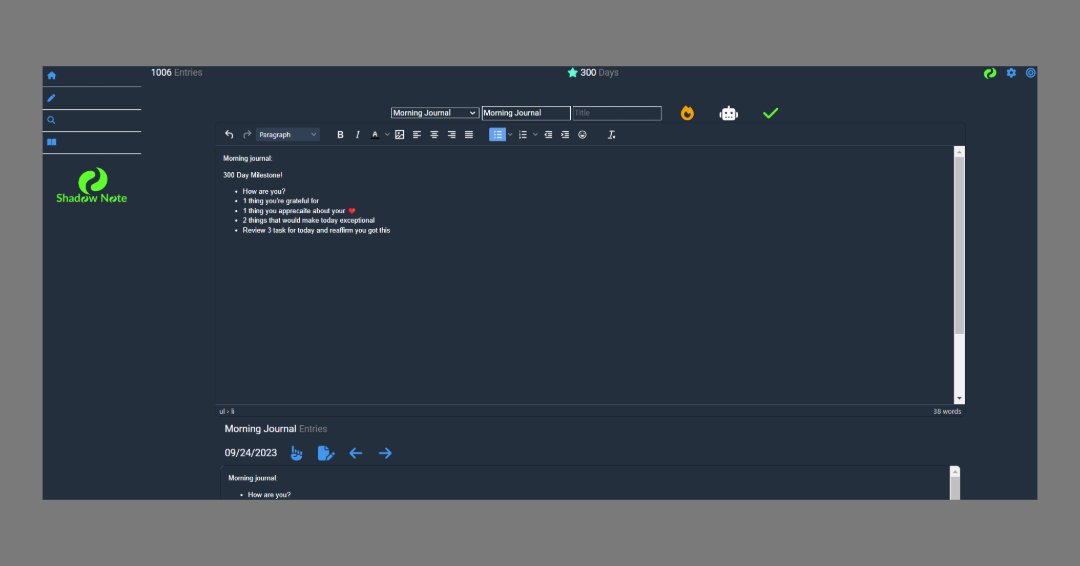This screenshot has height=566, width=1080.
Task: Justify the text
Action: click(469, 135)
